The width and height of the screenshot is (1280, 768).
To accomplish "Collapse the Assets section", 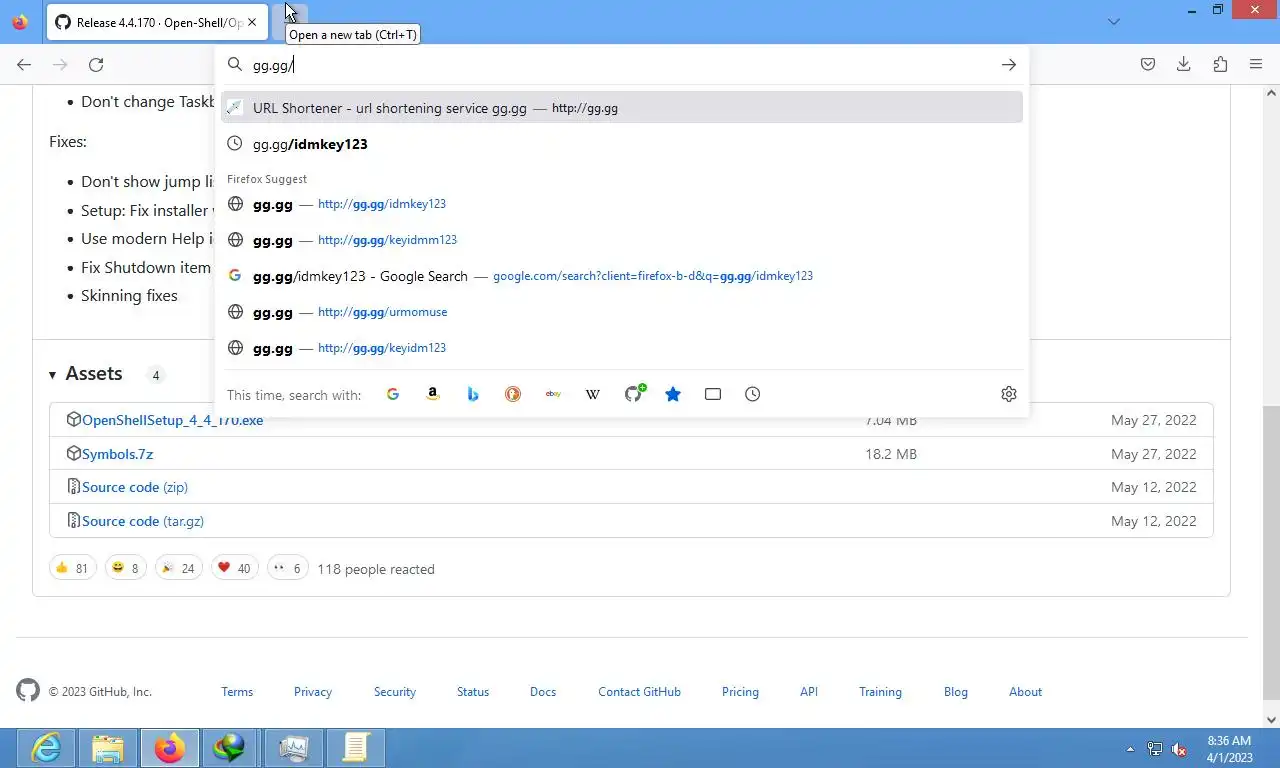I will (86, 374).
